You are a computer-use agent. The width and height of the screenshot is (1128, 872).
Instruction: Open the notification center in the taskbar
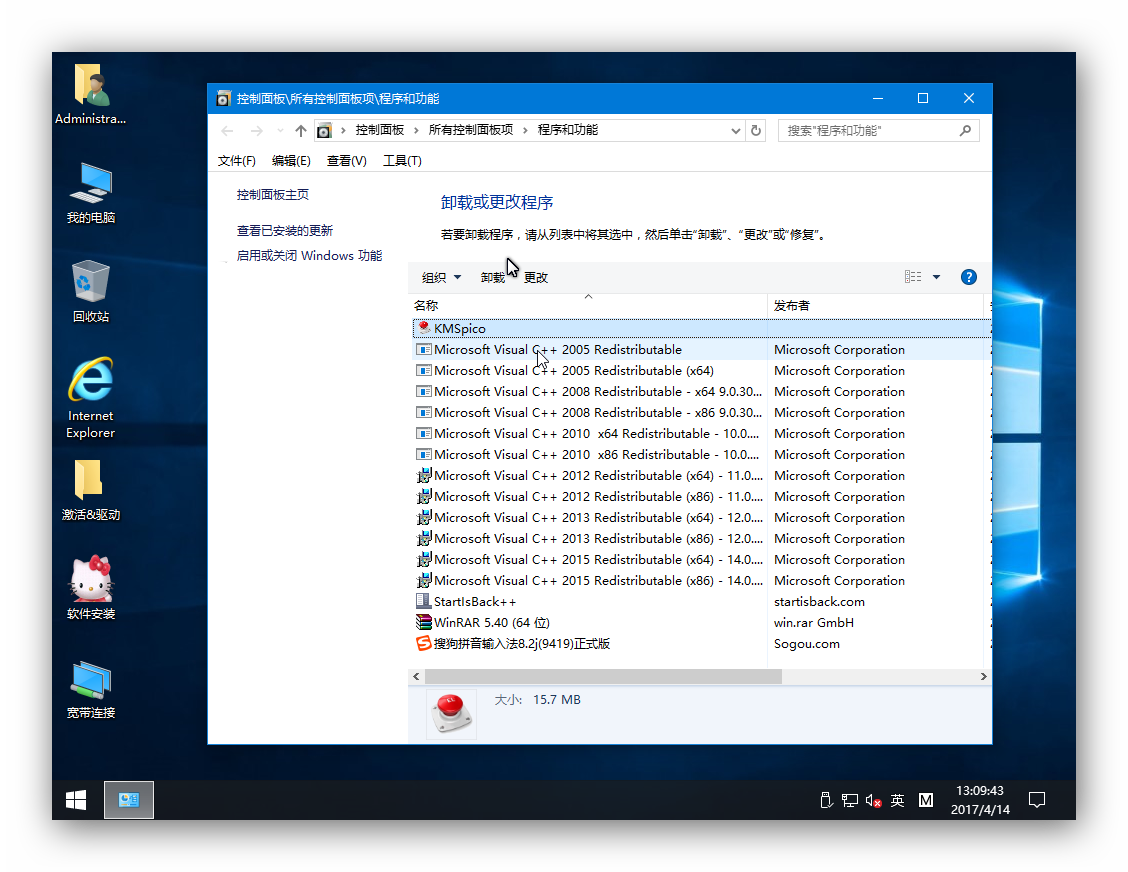(1037, 799)
